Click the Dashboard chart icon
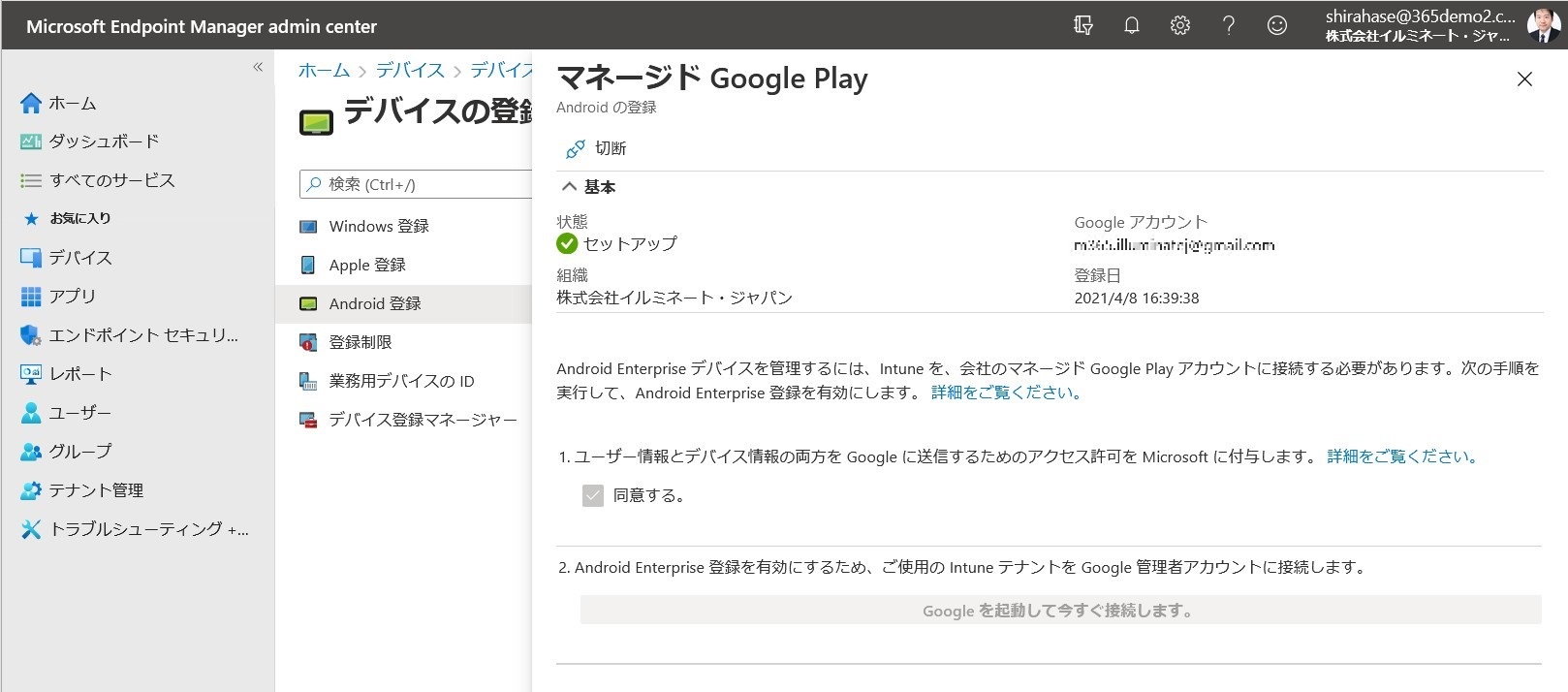1568x692 pixels. [31, 142]
